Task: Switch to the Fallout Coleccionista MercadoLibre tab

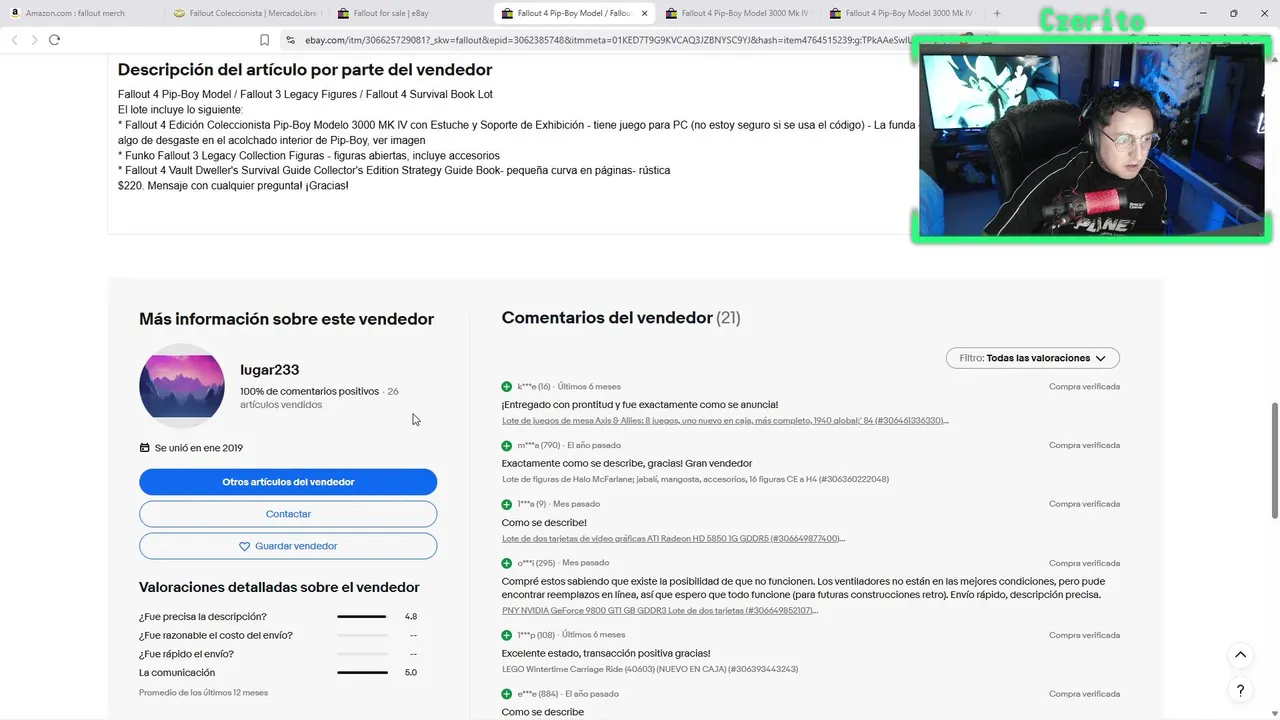Action: (245, 13)
